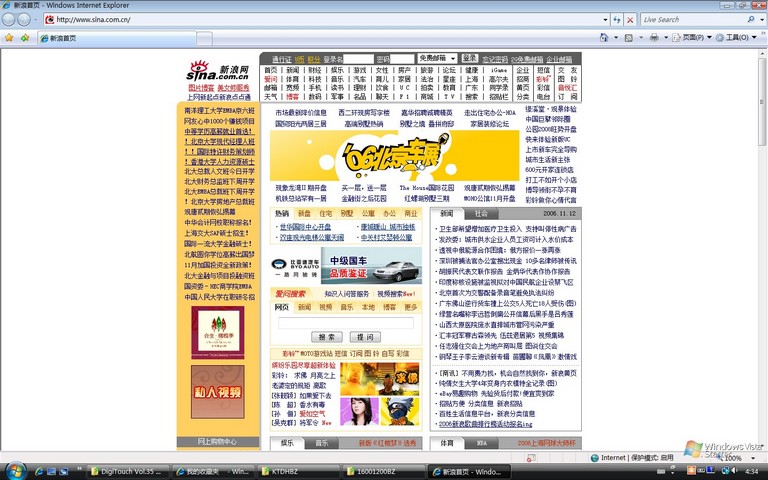The width and height of the screenshot is (768, 480).
Task: Switch to the 我的收藏夹 taskbar window
Action: 213,472
